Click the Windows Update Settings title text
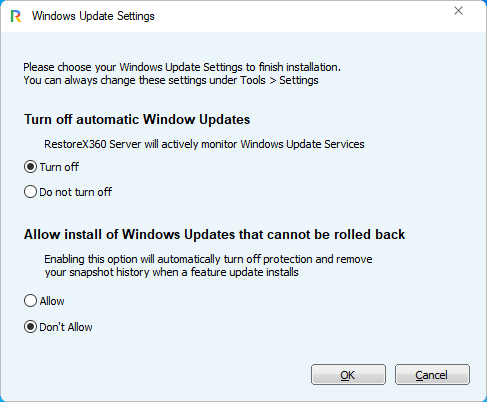 (93, 16)
